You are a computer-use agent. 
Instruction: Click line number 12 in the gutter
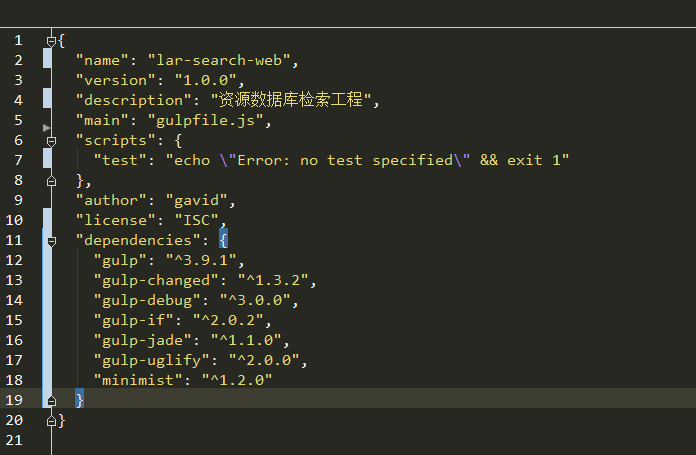point(14,260)
